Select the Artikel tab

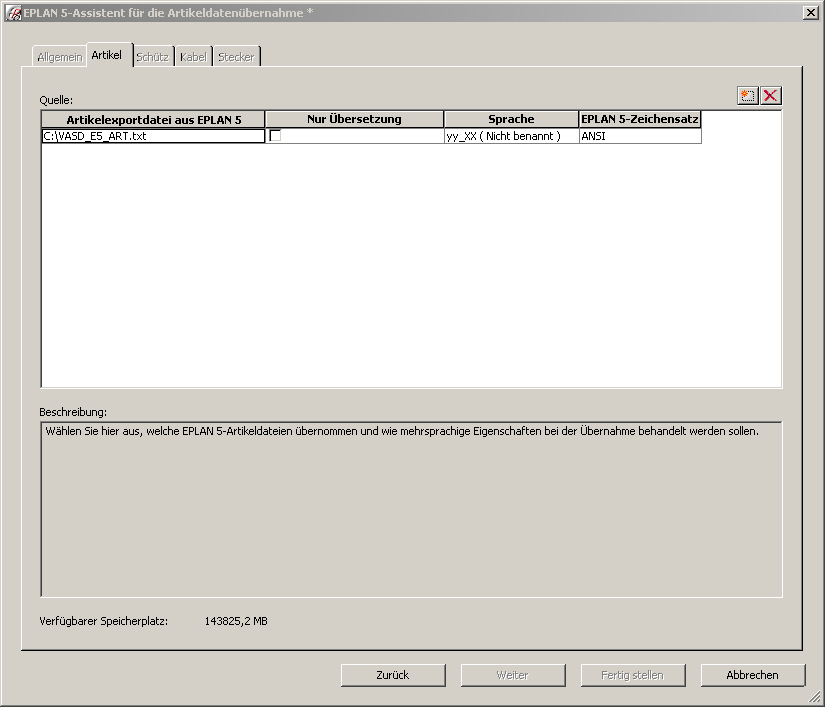pyautogui.click(x=107, y=55)
